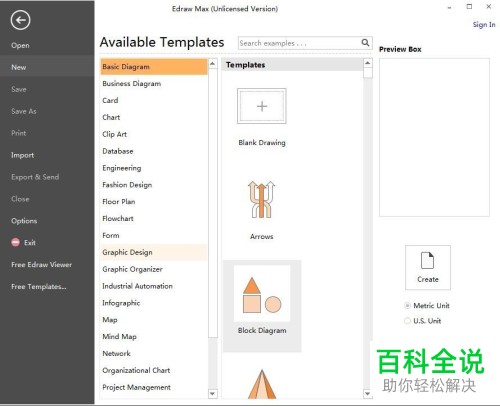Image resolution: width=500 pixels, height=406 pixels.
Task: Select the U.S. Unit radio button
Action: pyautogui.click(x=407, y=321)
